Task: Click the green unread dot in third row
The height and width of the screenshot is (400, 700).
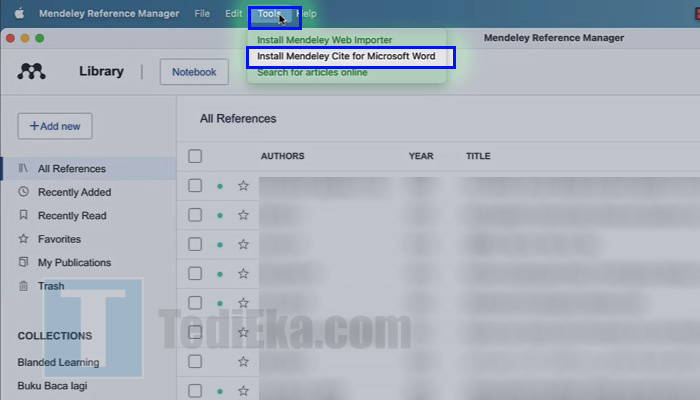Action: point(220,245)
